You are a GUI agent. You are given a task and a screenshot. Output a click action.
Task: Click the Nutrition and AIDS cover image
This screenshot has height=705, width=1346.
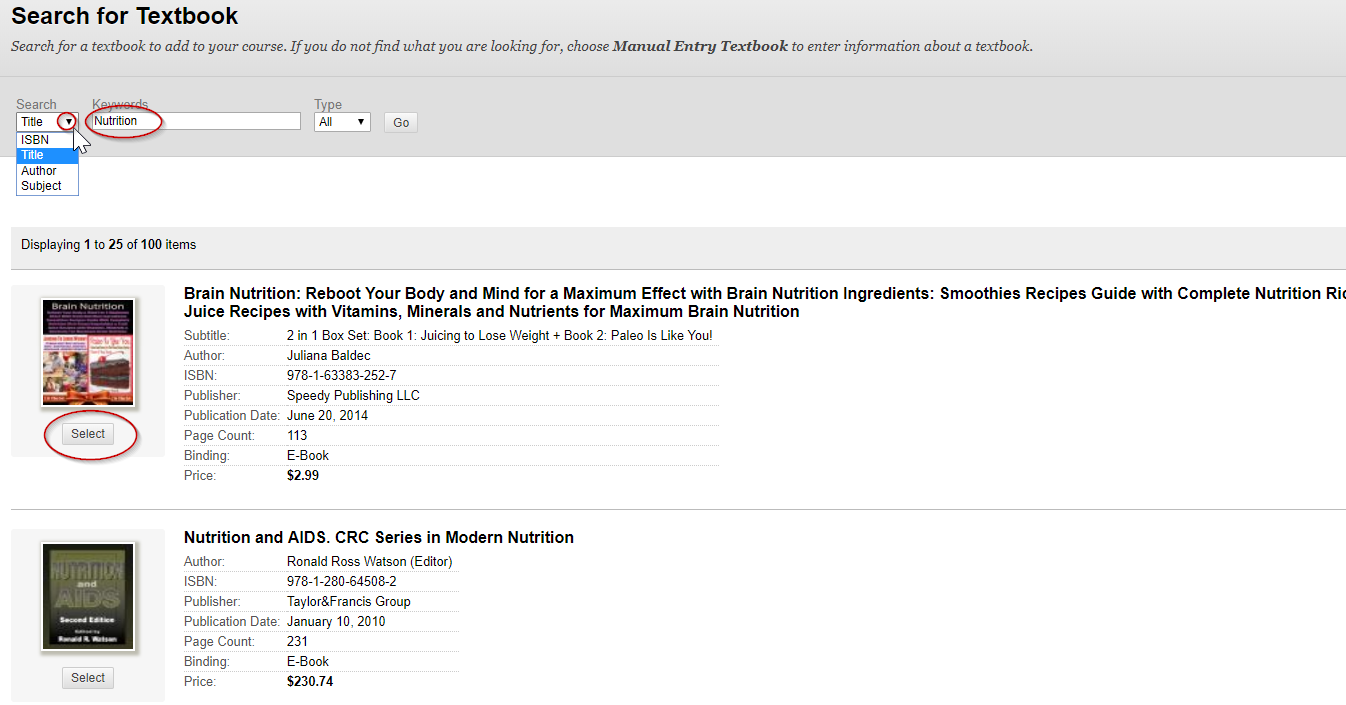pos(88,597)
